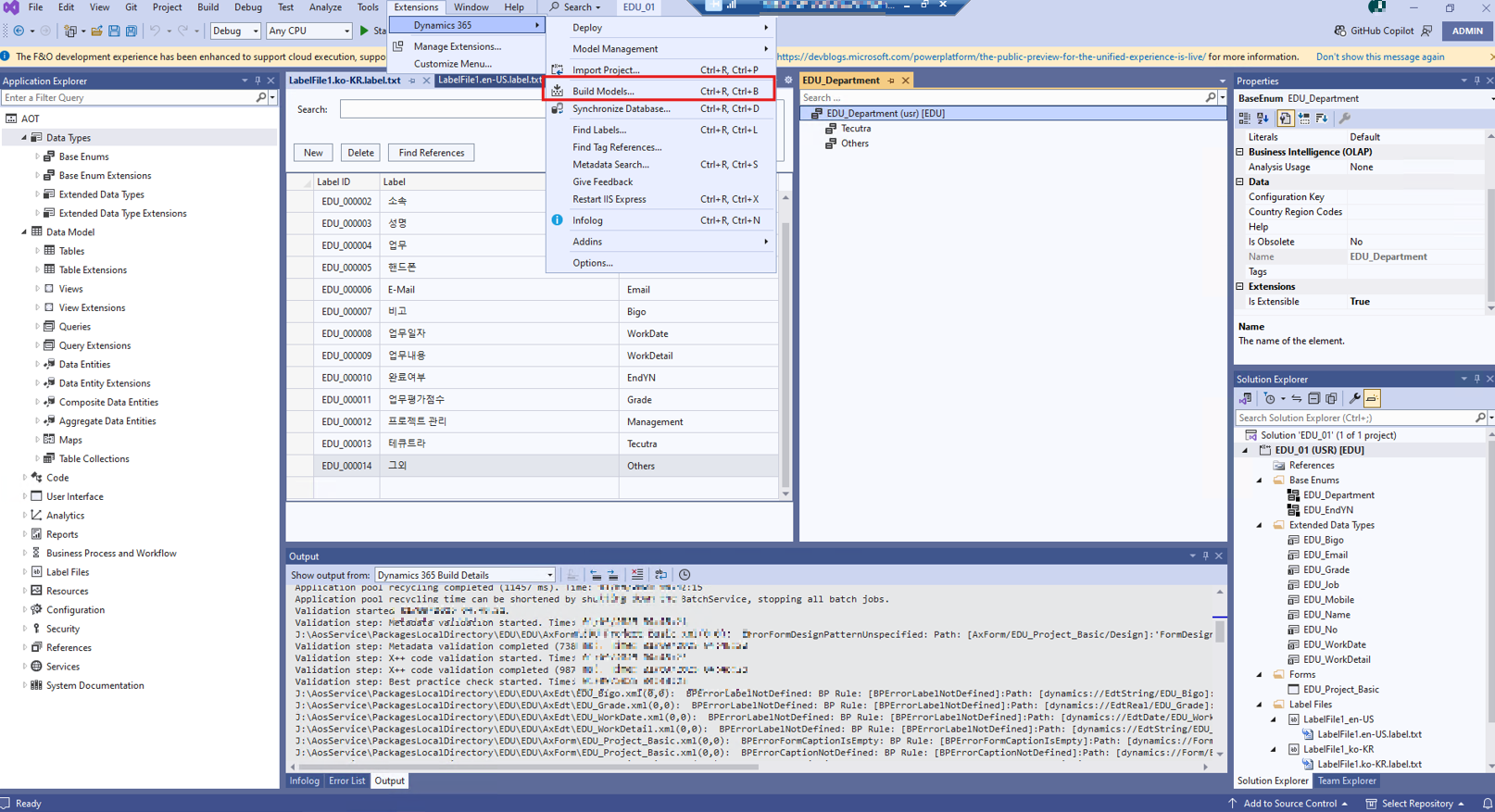This screenshot has height=812, width=1495.
Task: Open the Deploy submenu
Action: pos(660,28)
